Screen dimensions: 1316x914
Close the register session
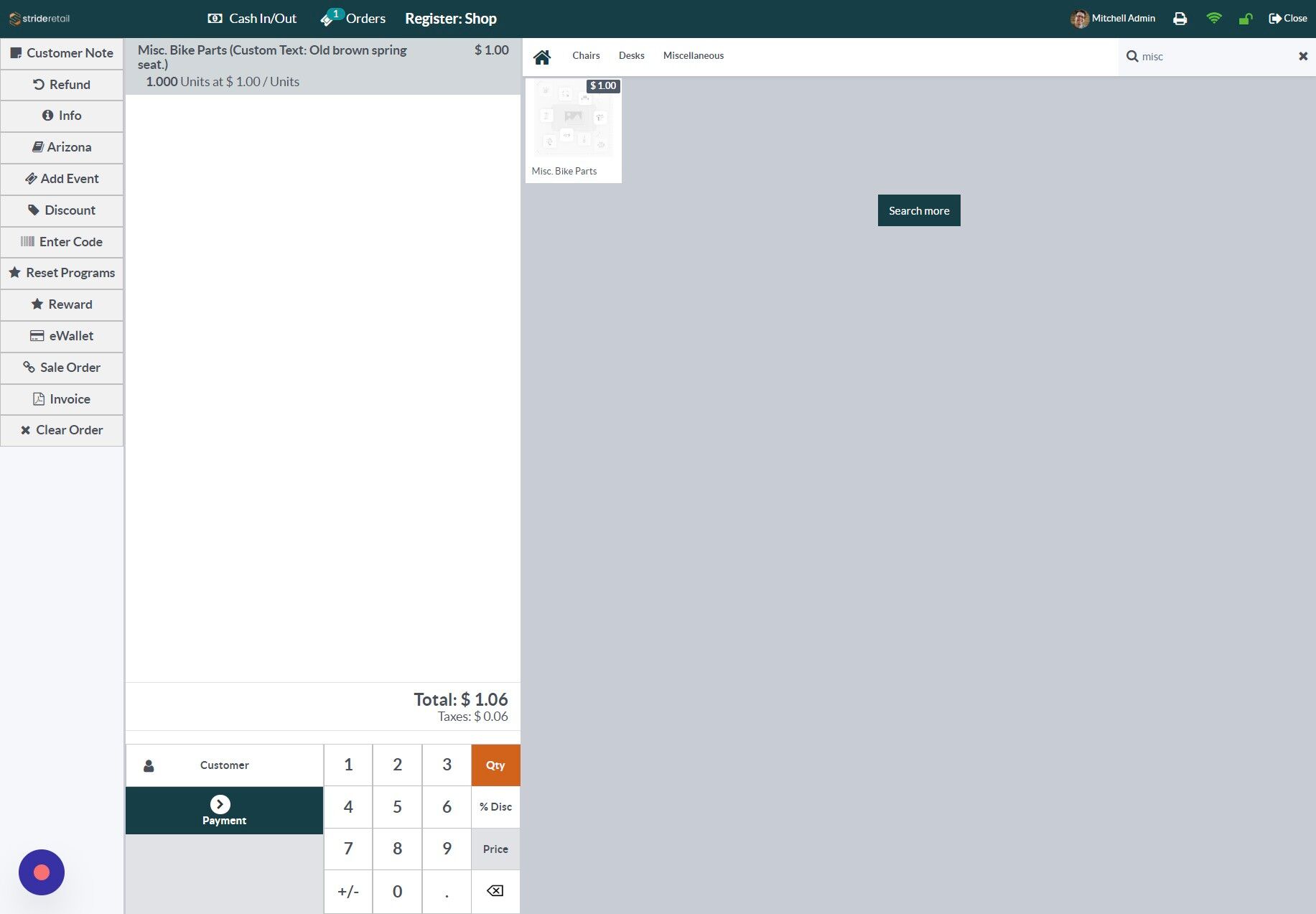point(1288,19)
